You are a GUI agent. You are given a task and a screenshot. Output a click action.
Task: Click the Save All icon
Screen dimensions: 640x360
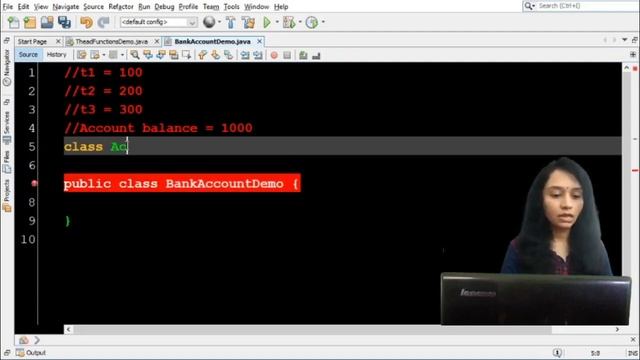pos(64,22)
